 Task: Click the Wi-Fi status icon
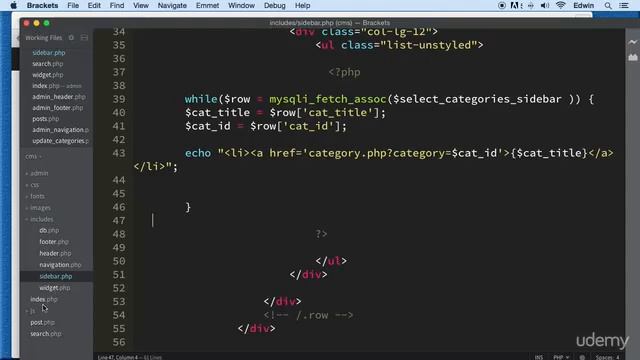tap(560, 5)
